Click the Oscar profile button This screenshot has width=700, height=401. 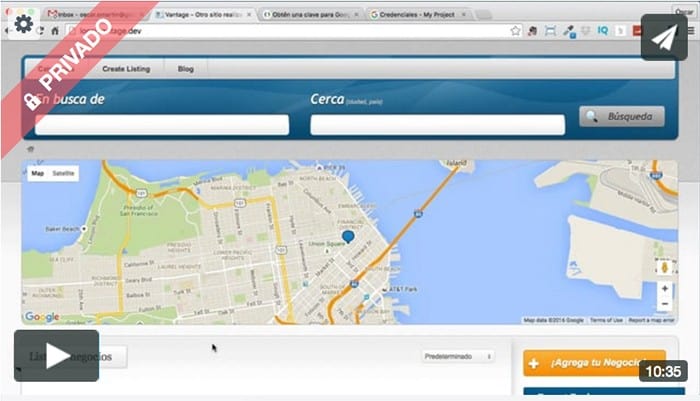[684, 12]
